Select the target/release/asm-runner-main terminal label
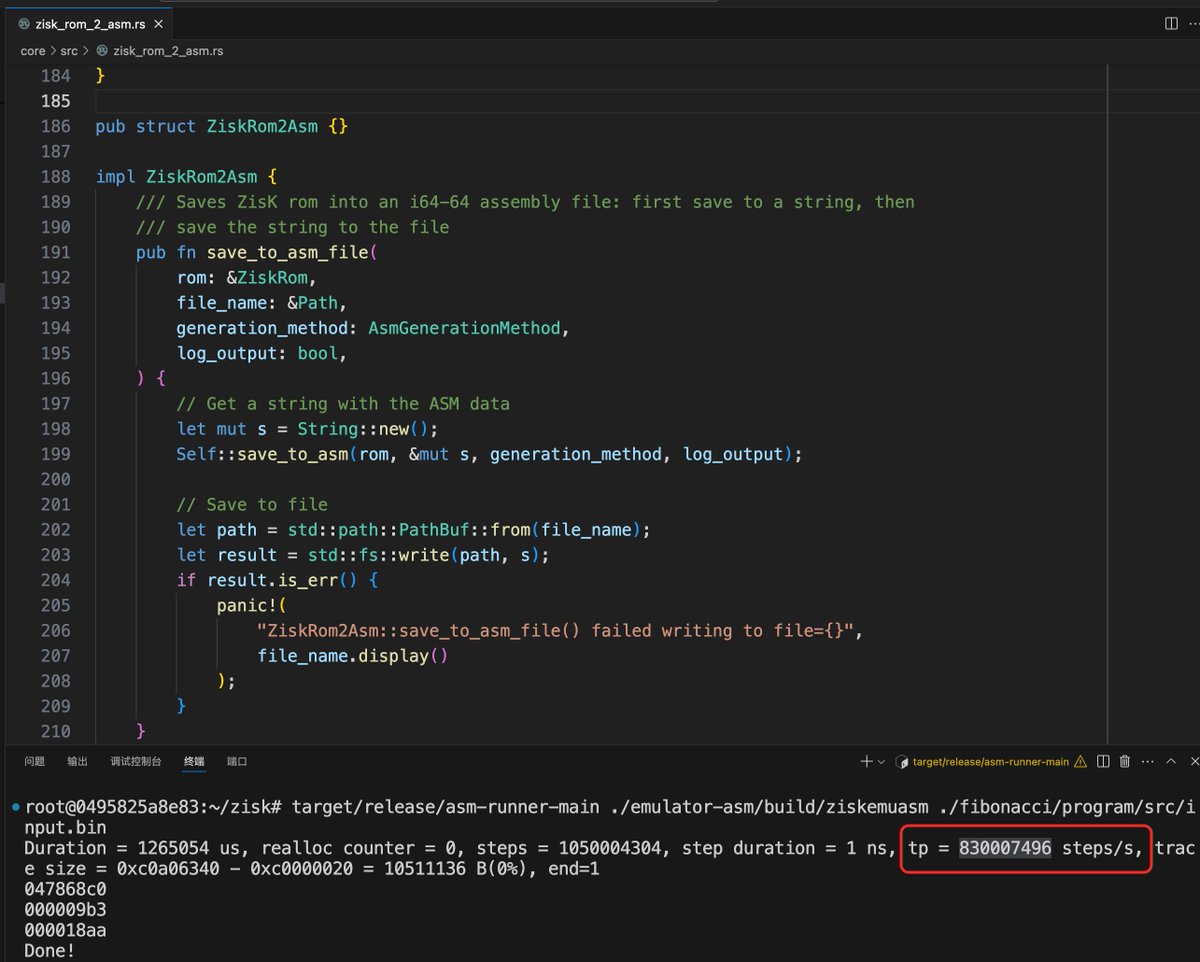This screenshot has height=962, width=1200. click(x=991, y=762)
